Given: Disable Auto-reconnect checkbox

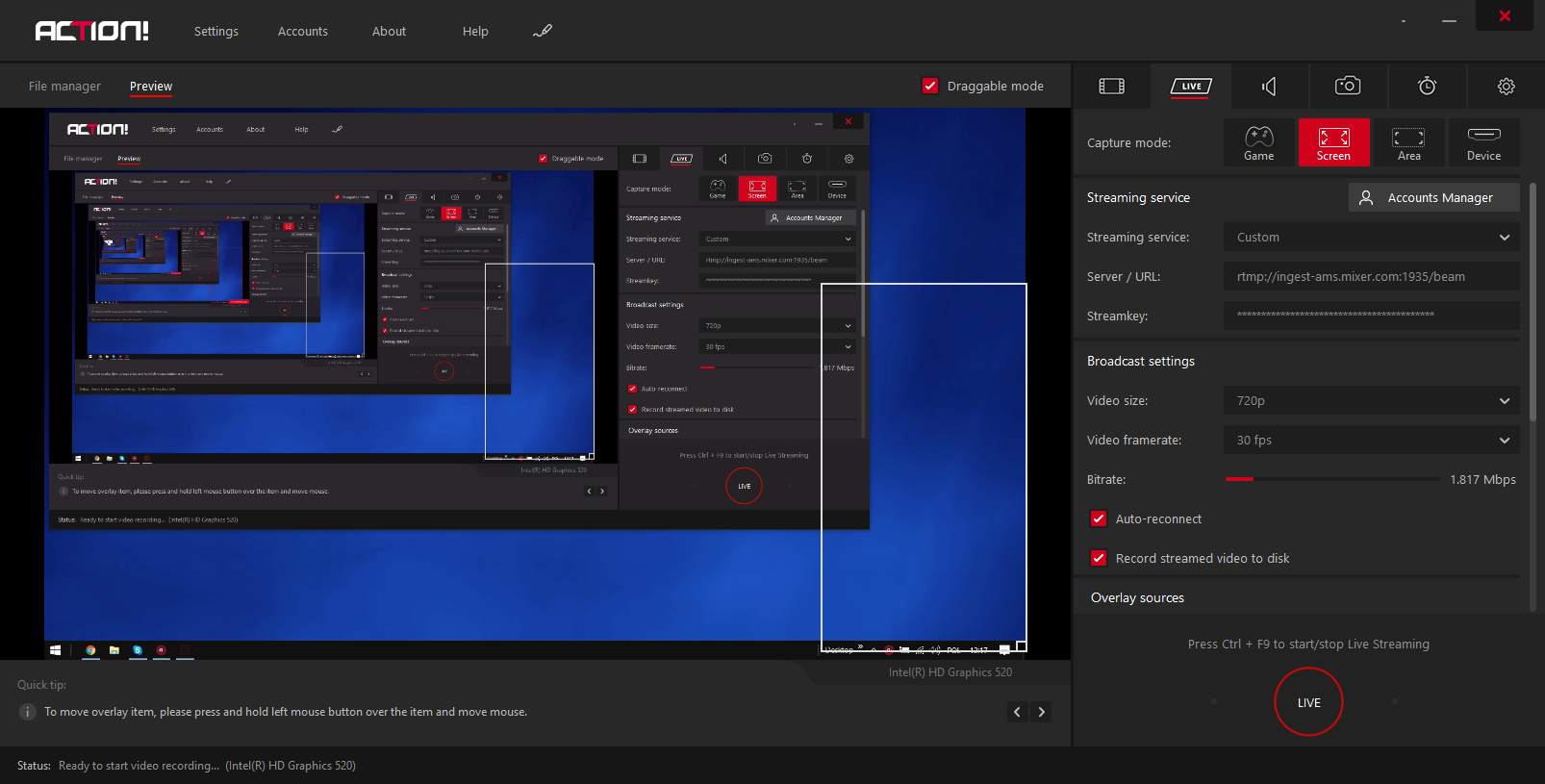Looking at the screenshot, I should 1099,518.
